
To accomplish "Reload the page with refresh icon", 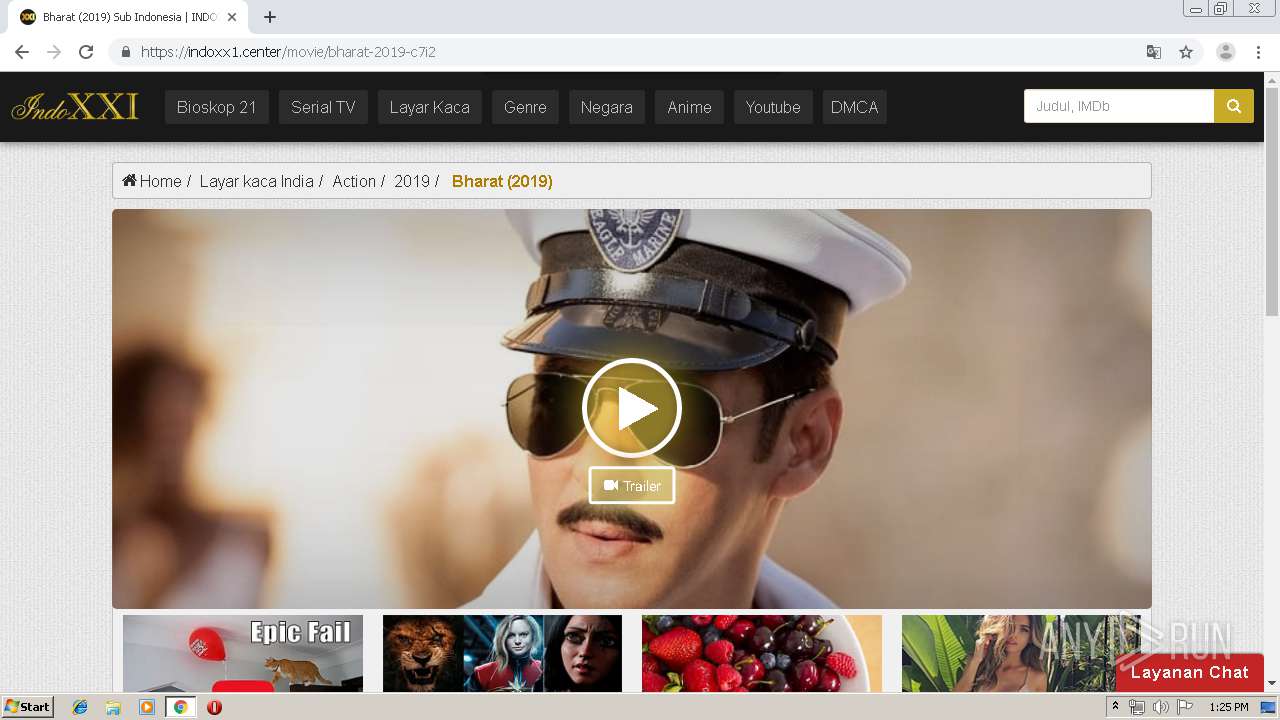I will pos(86,52).
